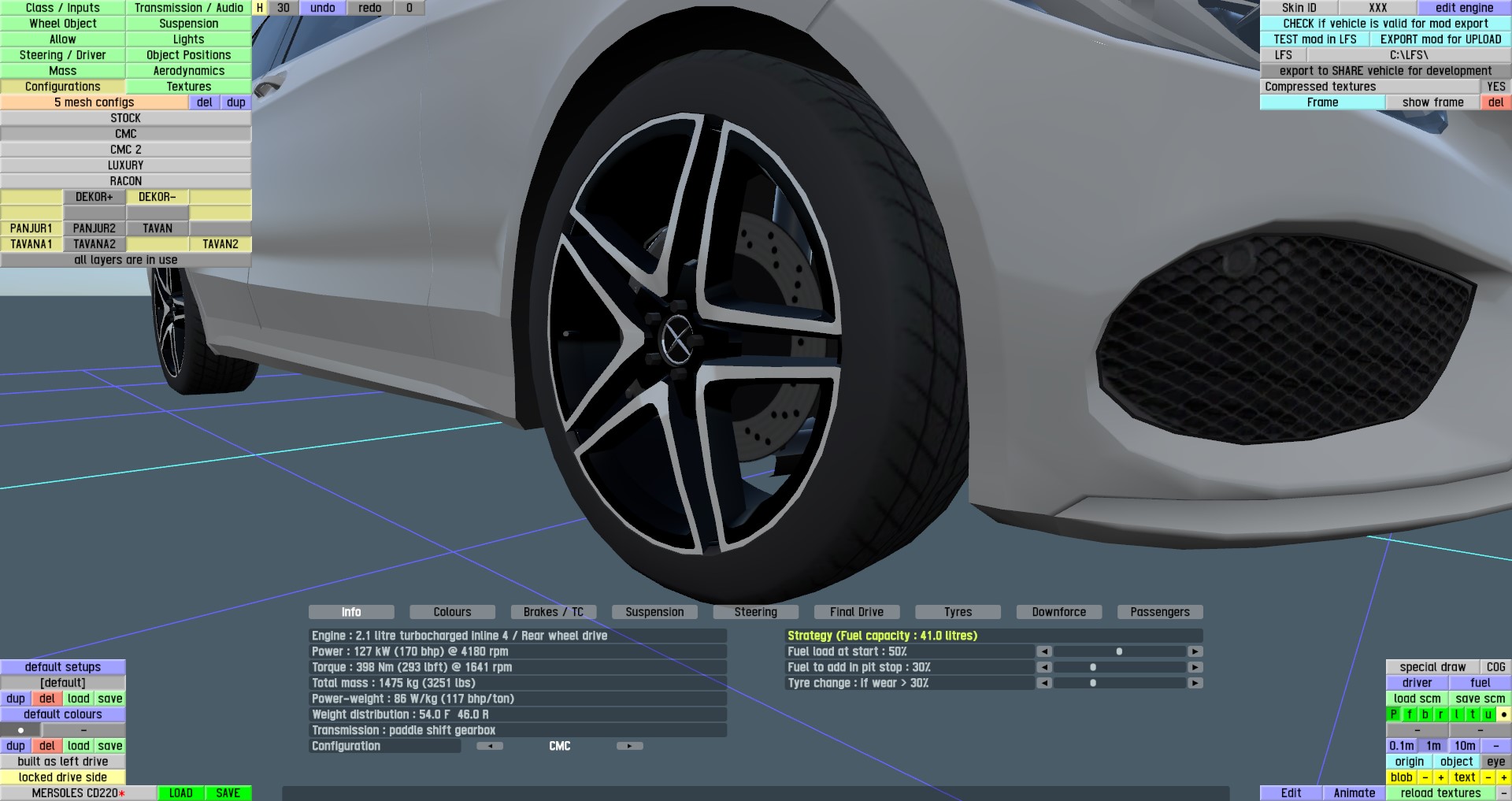This screenshot has width=1512, height=801.
Task: Adjust Fuel to add in pit stop slider
Action: tap(1120, 667)
